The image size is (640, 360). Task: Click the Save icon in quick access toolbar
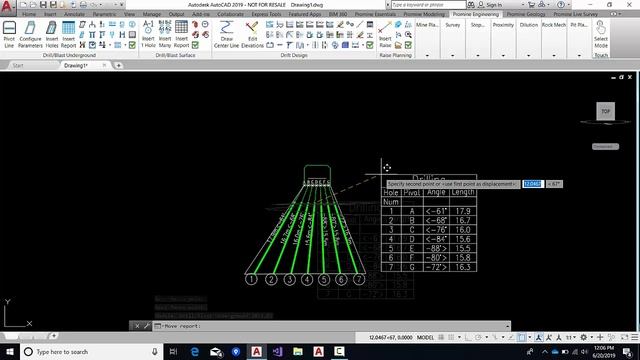(43, 5)
